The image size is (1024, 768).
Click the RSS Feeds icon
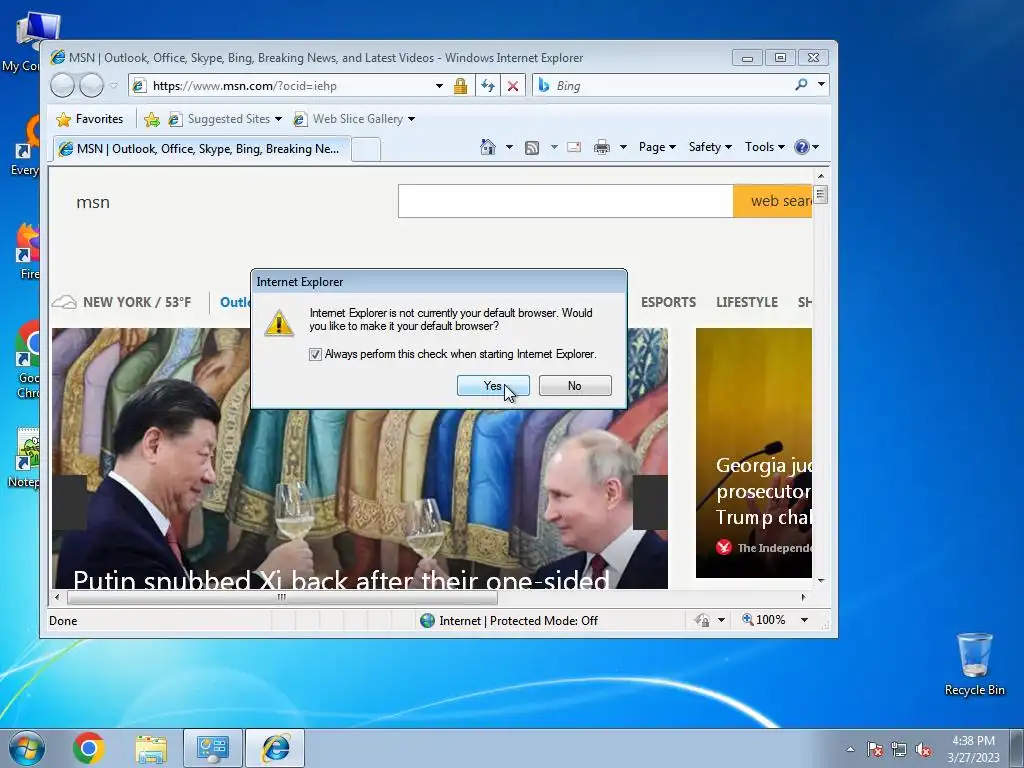pyautogui.click(x=532, y=148)
